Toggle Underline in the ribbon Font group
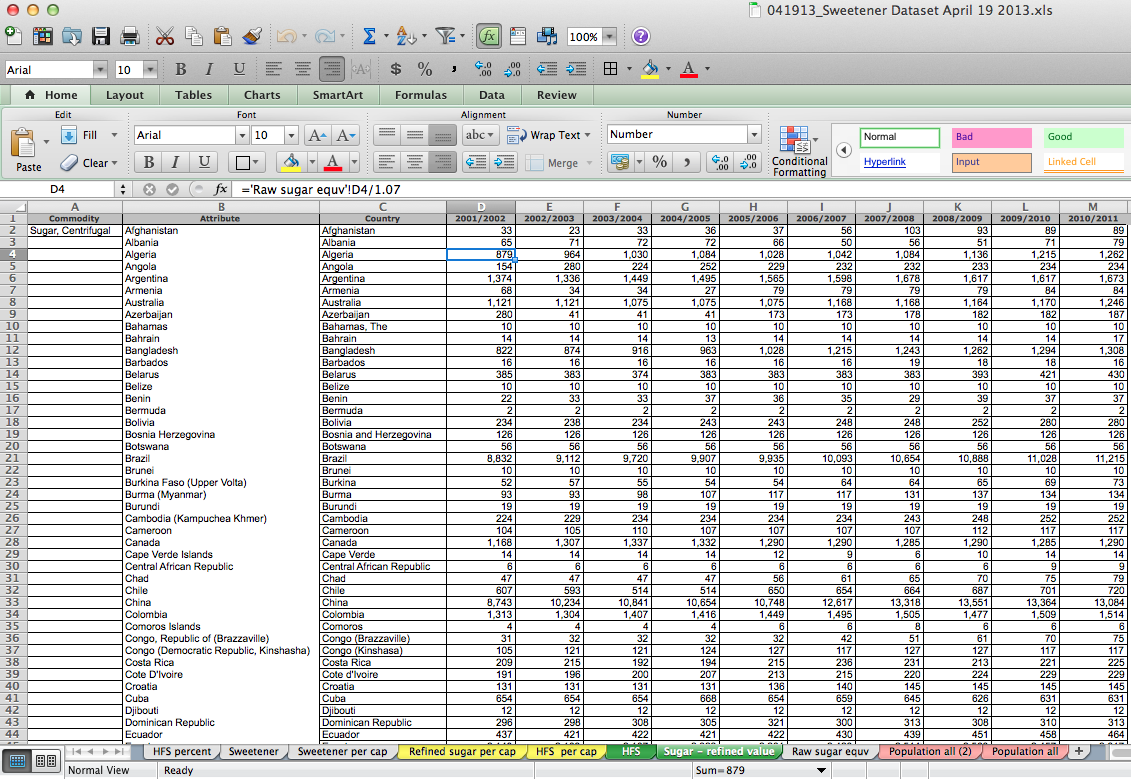Screen dimensions: 1131x779 point(204,162)
